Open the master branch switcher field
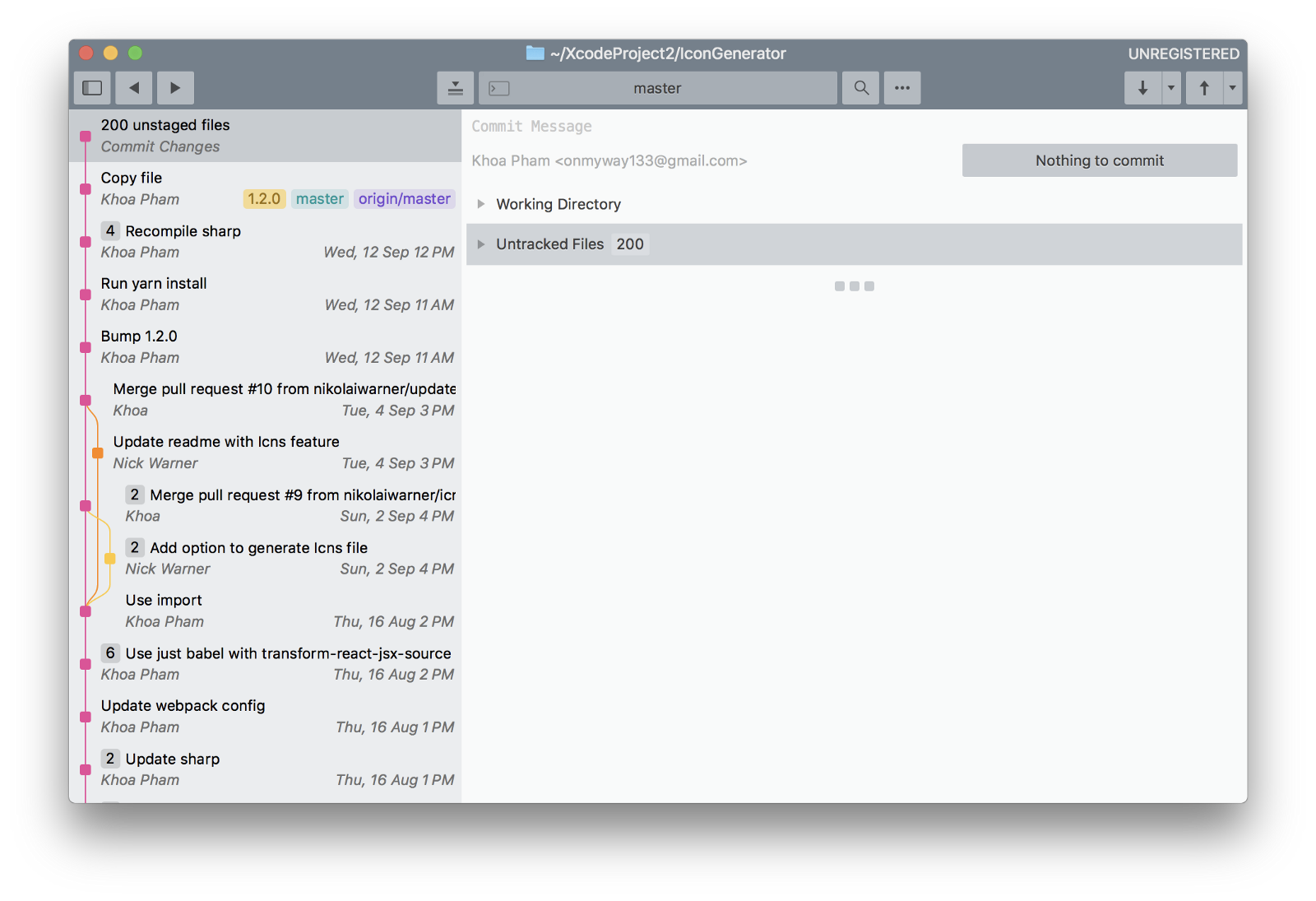The height and width of the screenshot is (901, 1316). (658, 88)
